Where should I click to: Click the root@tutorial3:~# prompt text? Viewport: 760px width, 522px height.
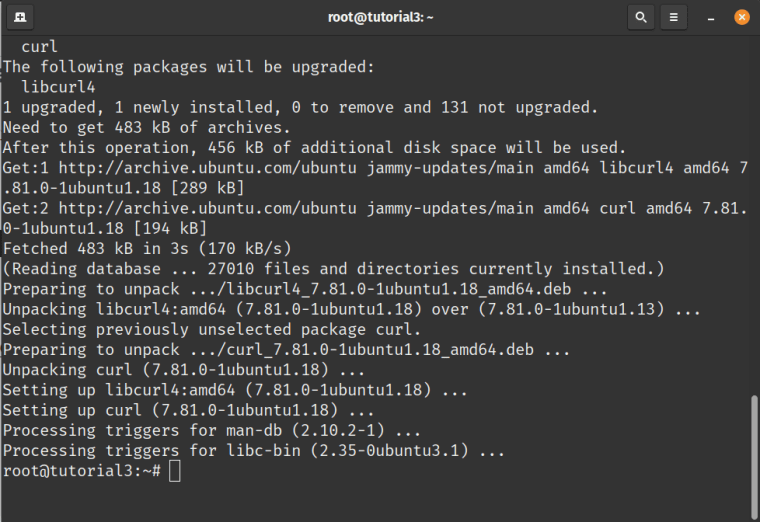81,471
